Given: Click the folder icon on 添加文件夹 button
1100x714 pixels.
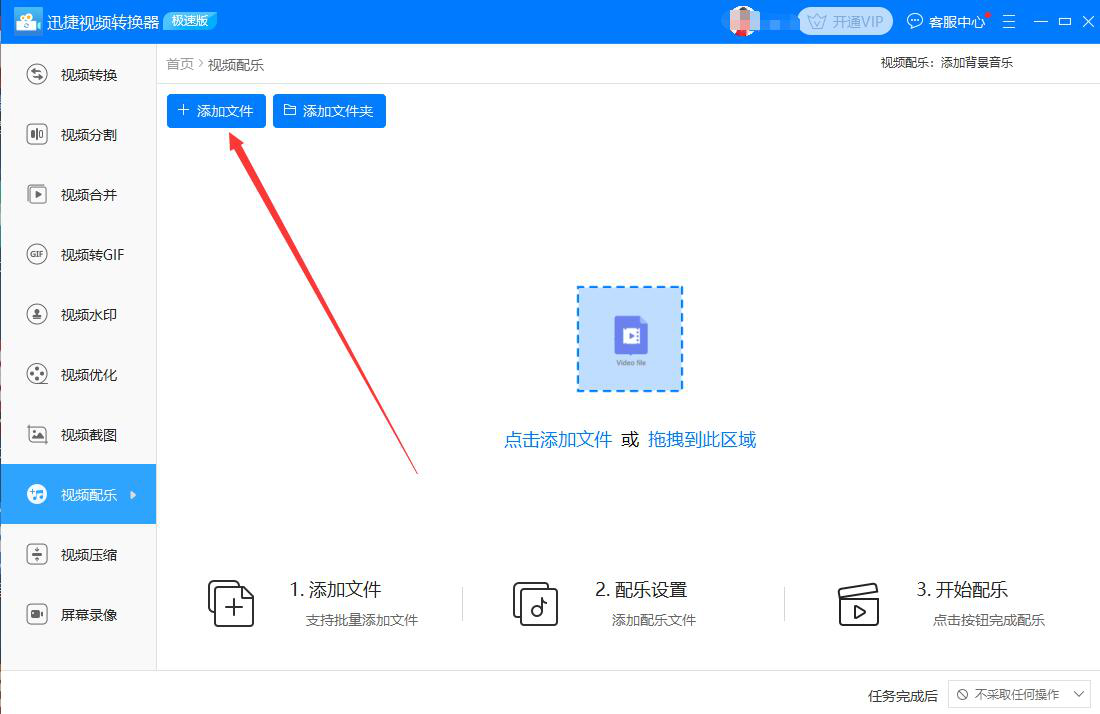Looking at the screenshot, I should (x=290, y=110).
